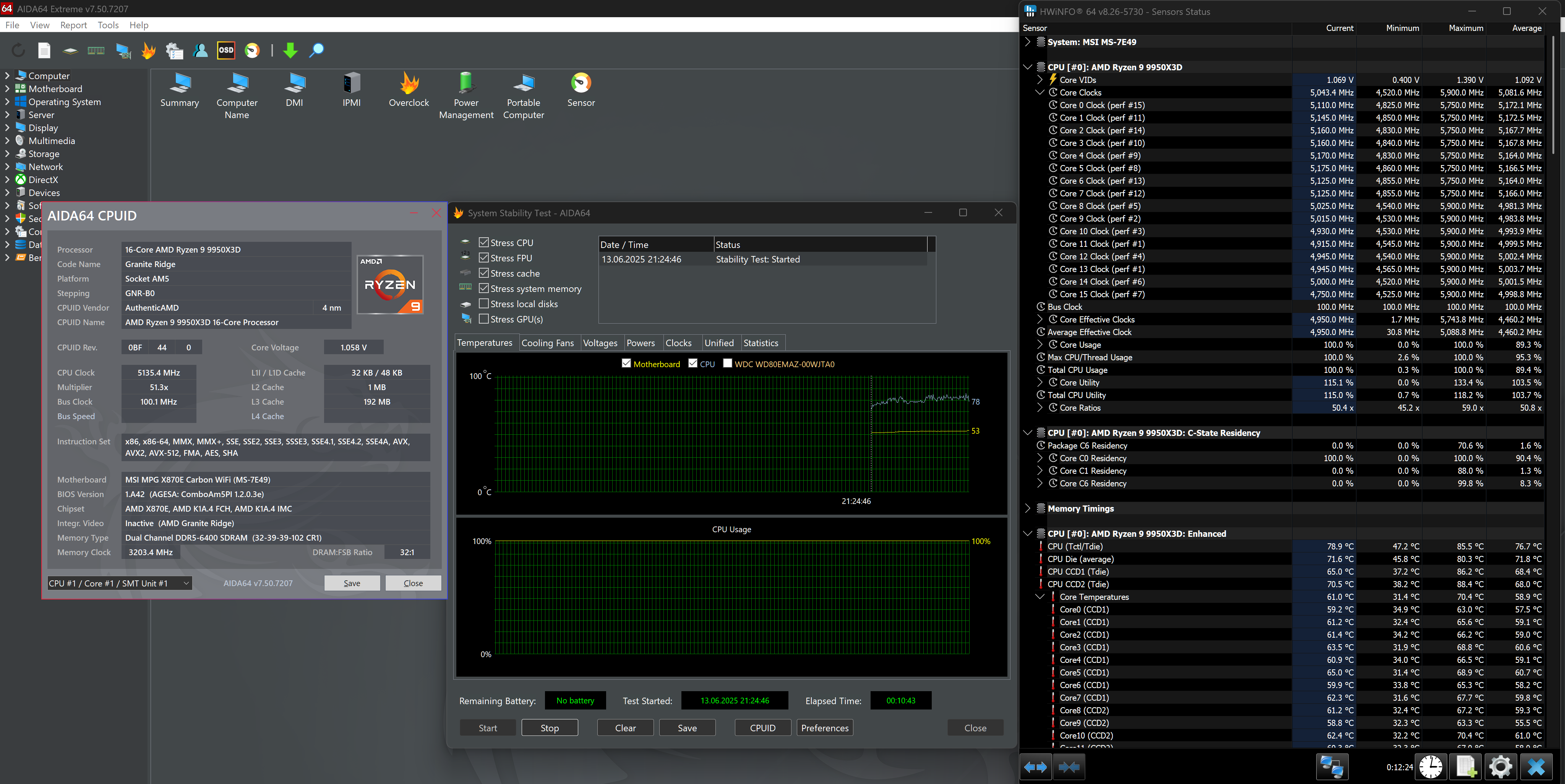Open the Summary icon in Computer page

179,90
